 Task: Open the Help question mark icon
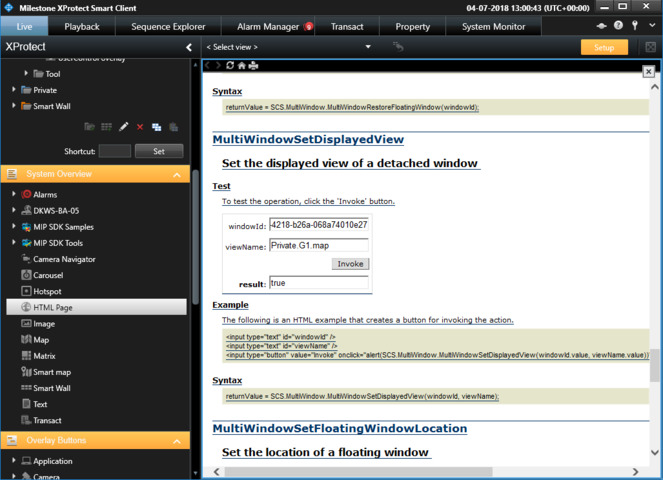coord(619,26)
